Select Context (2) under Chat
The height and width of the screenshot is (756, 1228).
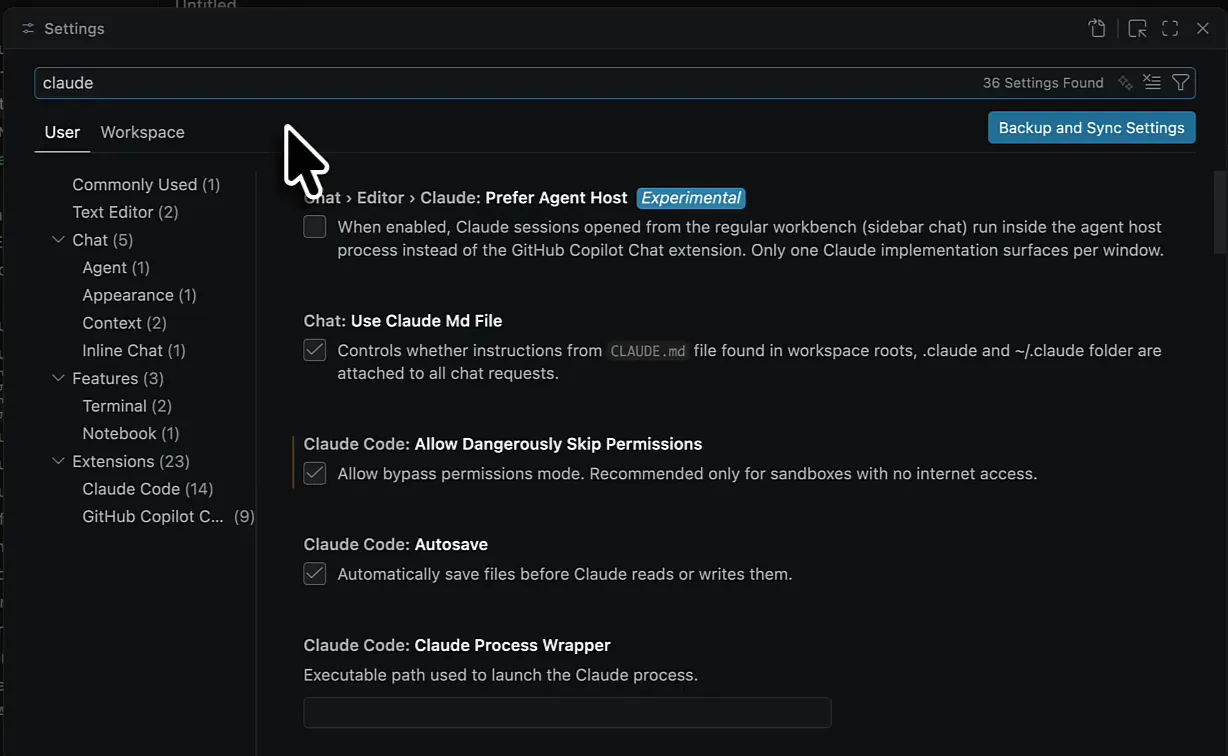pos(124,323)
